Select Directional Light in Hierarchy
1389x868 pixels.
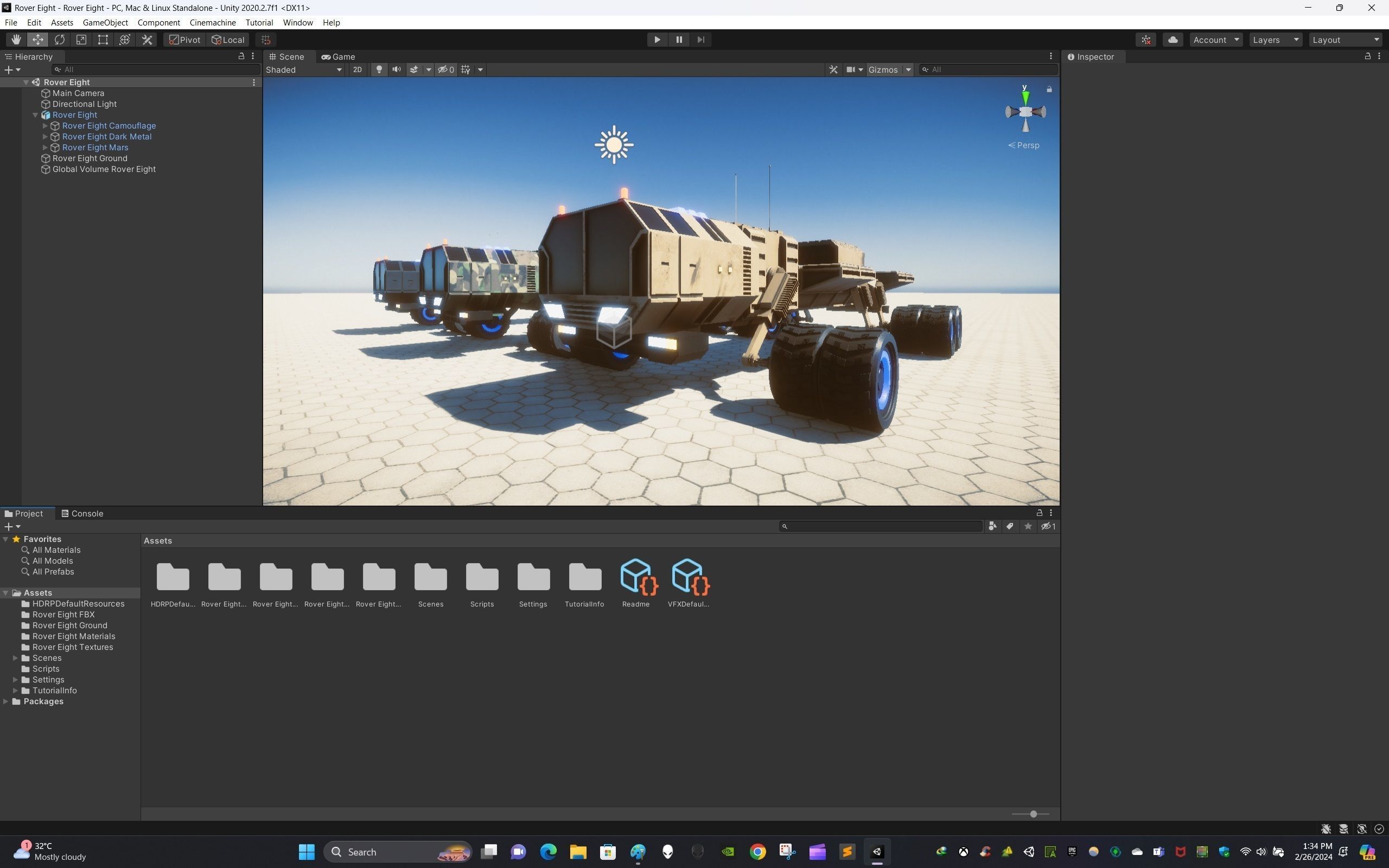84,104
